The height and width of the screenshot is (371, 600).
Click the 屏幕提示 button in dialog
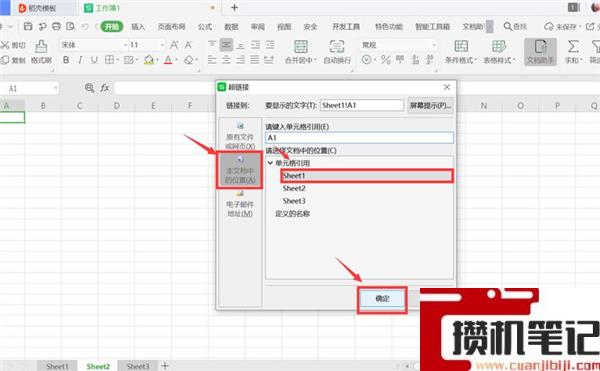430,105
